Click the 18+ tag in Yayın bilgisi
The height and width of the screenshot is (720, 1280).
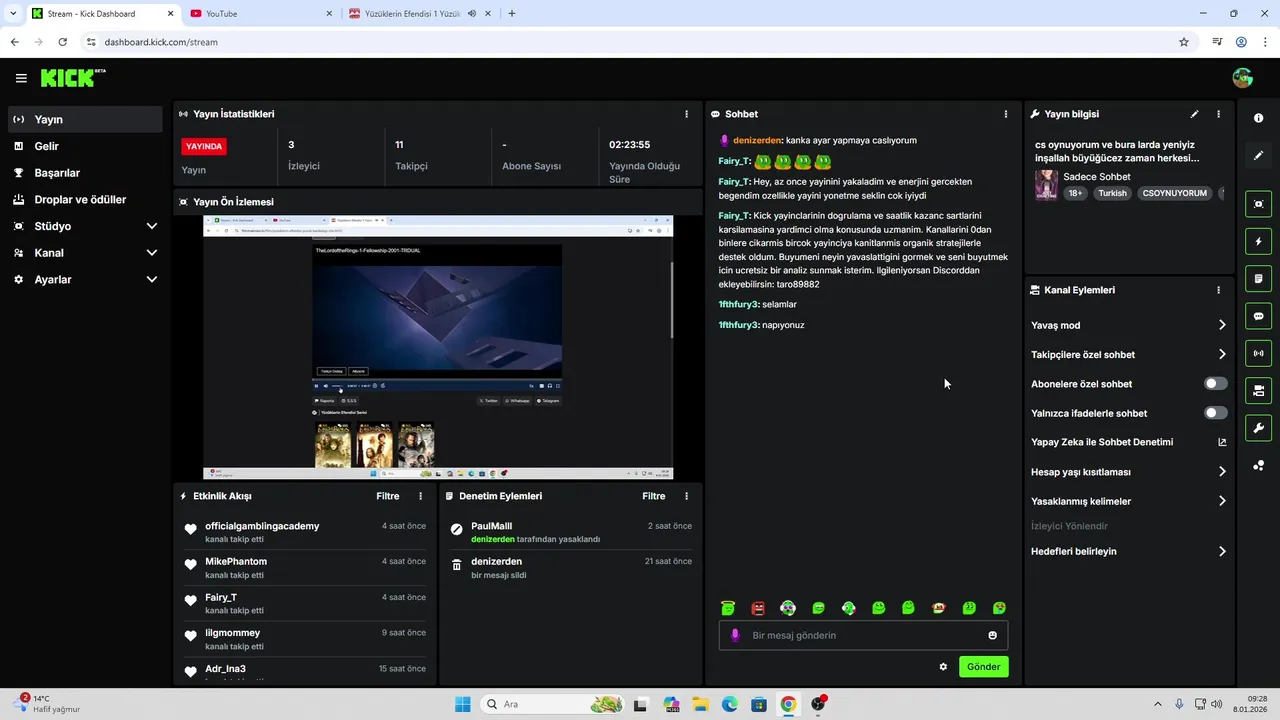pyautogui.click(x=1075, y=193)
